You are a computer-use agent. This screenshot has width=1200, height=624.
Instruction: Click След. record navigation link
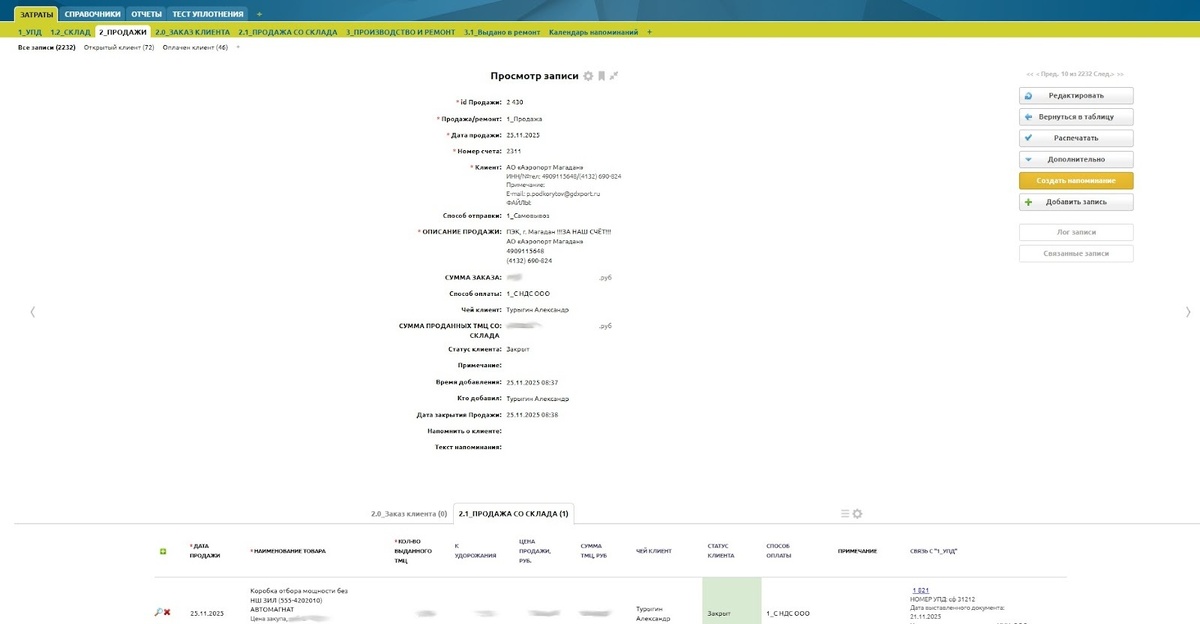point(1104,75)
